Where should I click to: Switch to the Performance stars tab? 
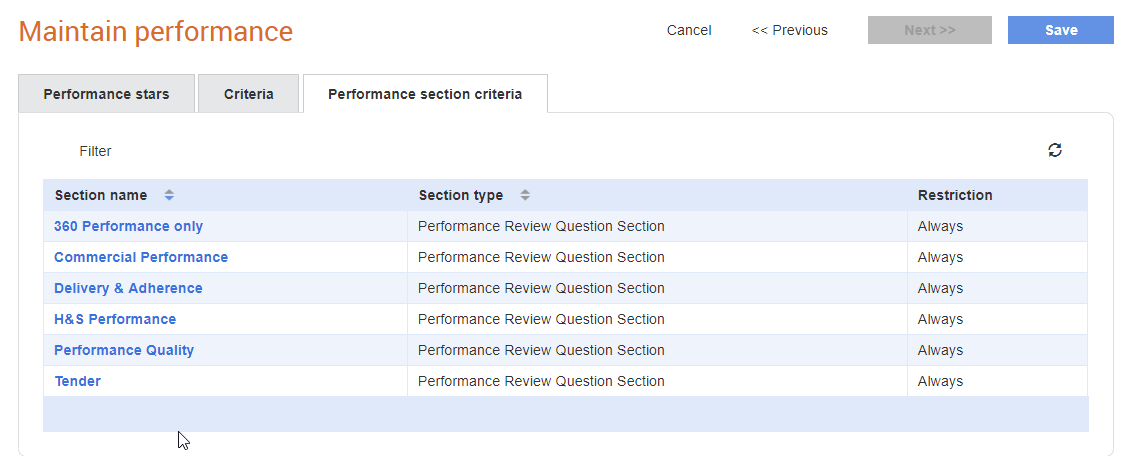point(106,94)
